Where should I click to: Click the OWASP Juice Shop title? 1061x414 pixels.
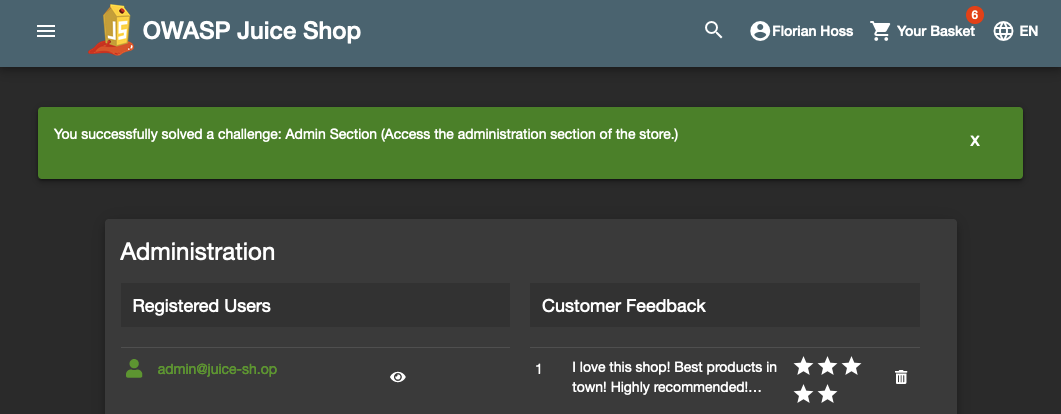click(x=252, y=31)
